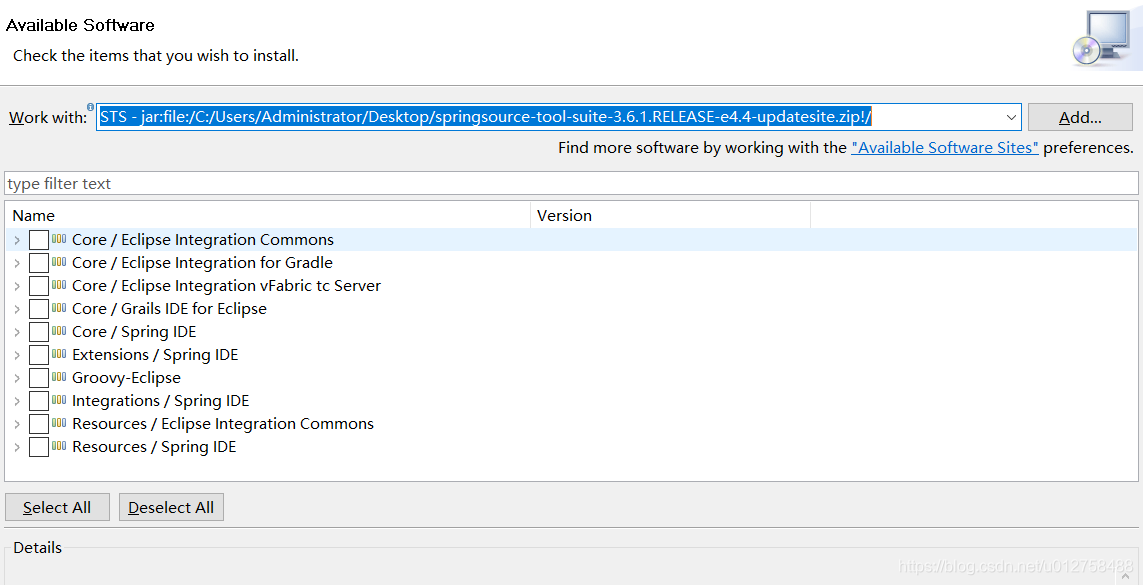Click category icon beside Integrations / Spring IDE

tap(59, 400)
